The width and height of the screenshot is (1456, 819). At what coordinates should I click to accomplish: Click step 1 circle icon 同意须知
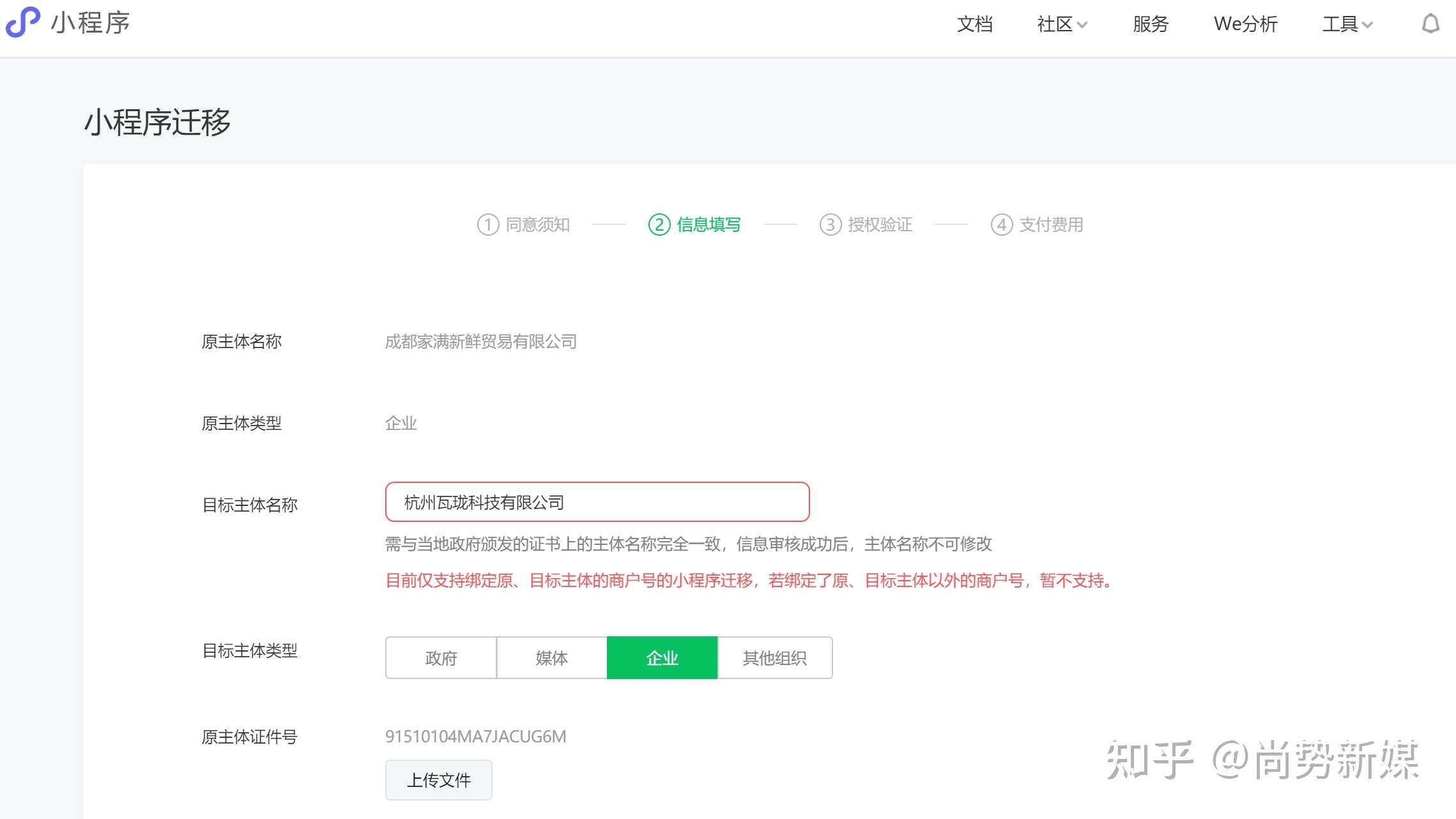[487, 225]
